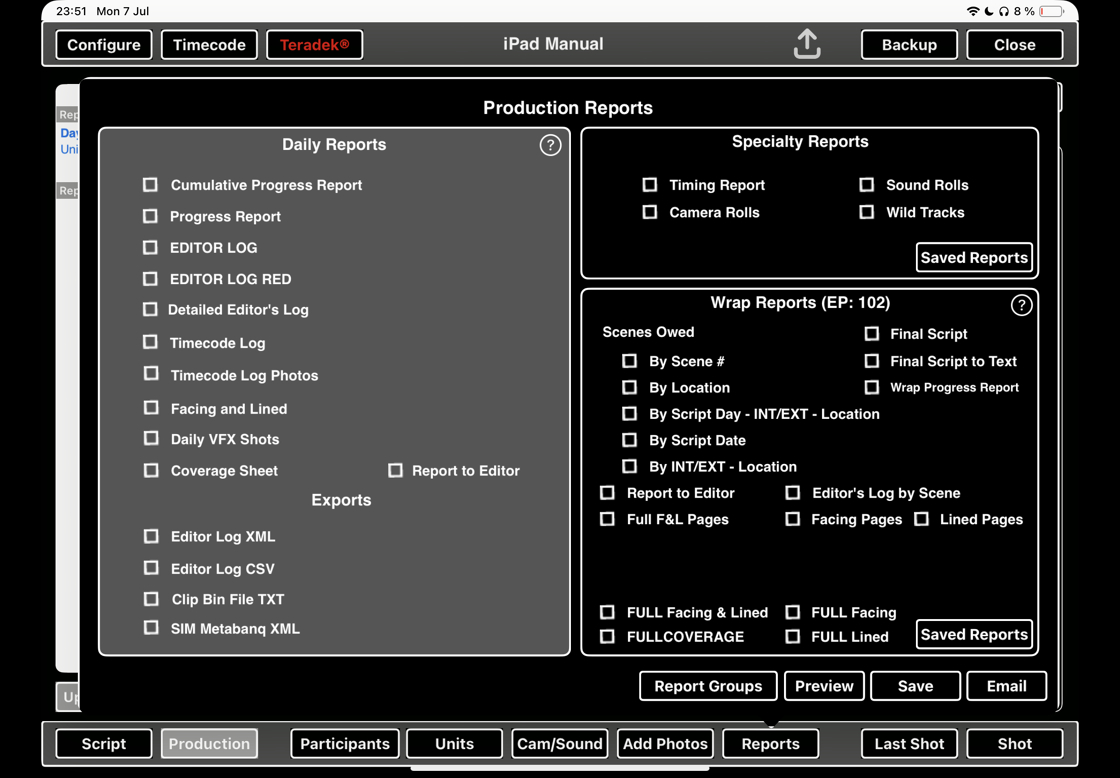Screen dimensions: 1120x778
Task: Select Clip Bin File TXT export
Action: click(151, 599)
